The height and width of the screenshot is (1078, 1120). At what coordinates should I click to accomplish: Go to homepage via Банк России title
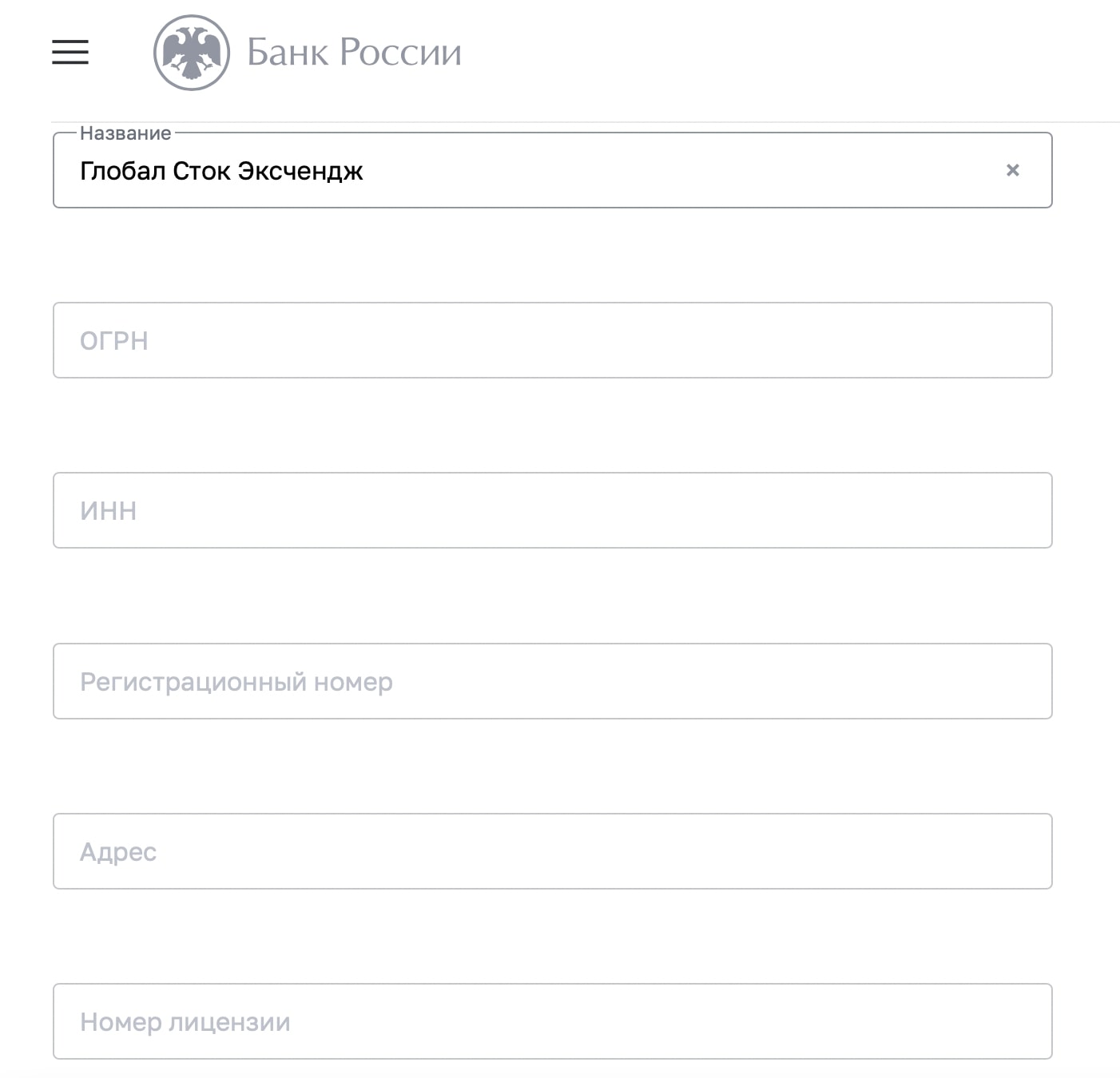[354, 53]
